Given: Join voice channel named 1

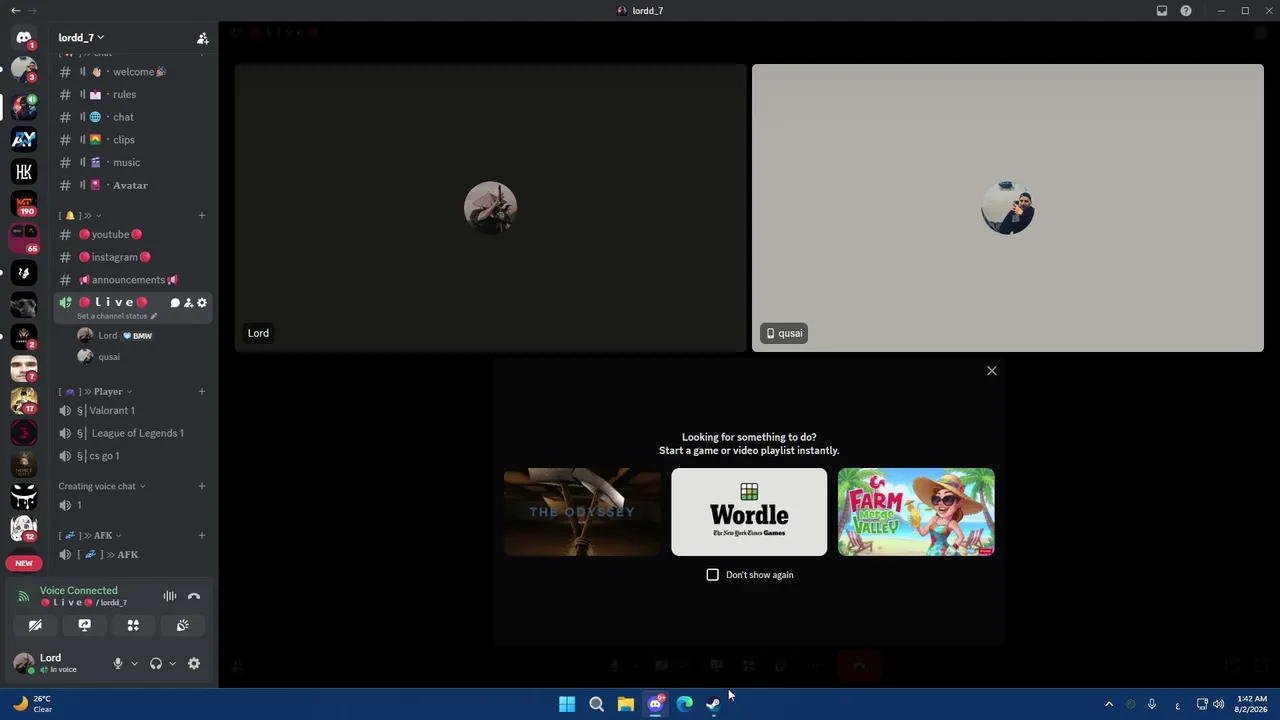Looking at the screenshot, I should (x=132, y=505).
